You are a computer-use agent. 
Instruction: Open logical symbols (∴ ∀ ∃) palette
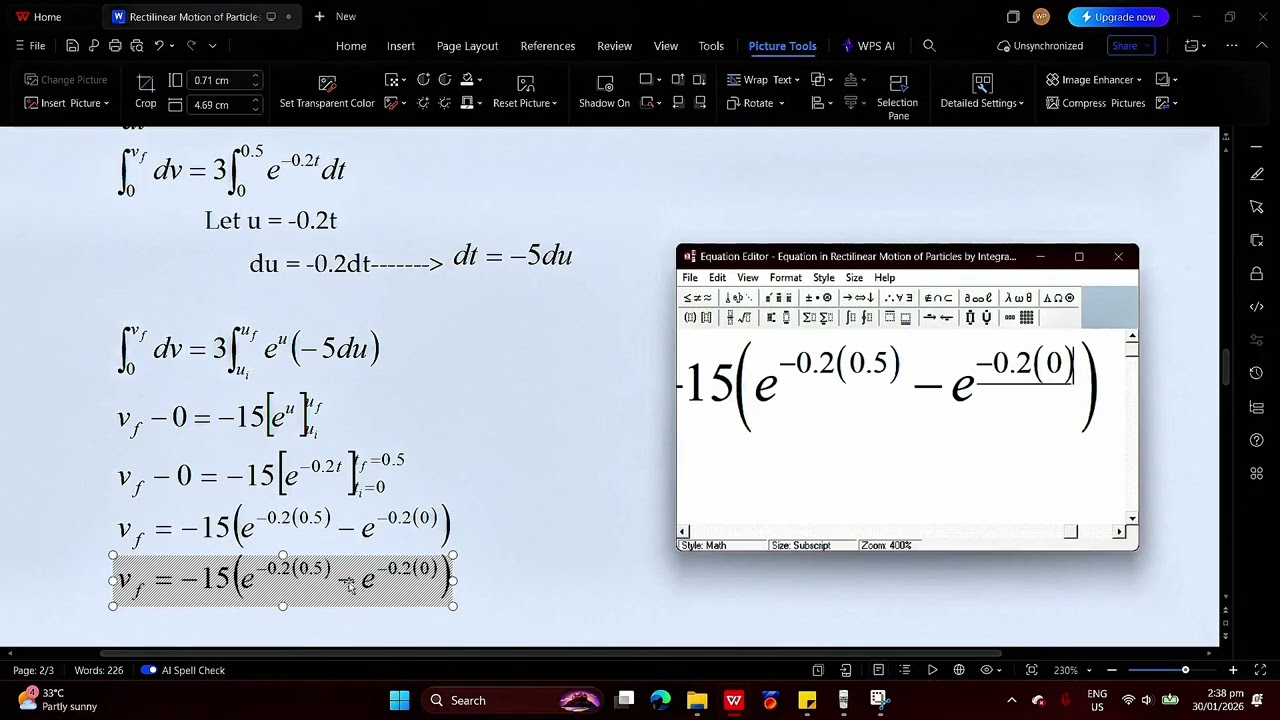pyautogui.click(x=898, y=298)
